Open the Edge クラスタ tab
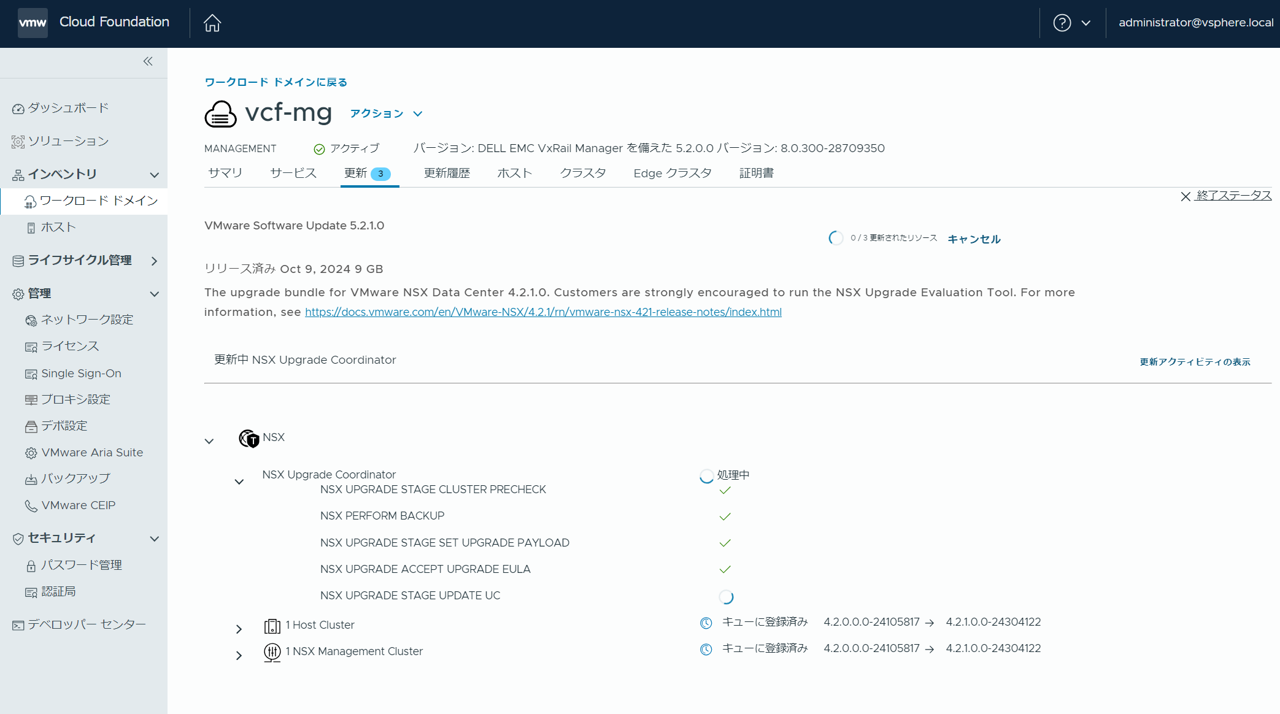Viewport: 1280px width, 714px height. point(672,173)
